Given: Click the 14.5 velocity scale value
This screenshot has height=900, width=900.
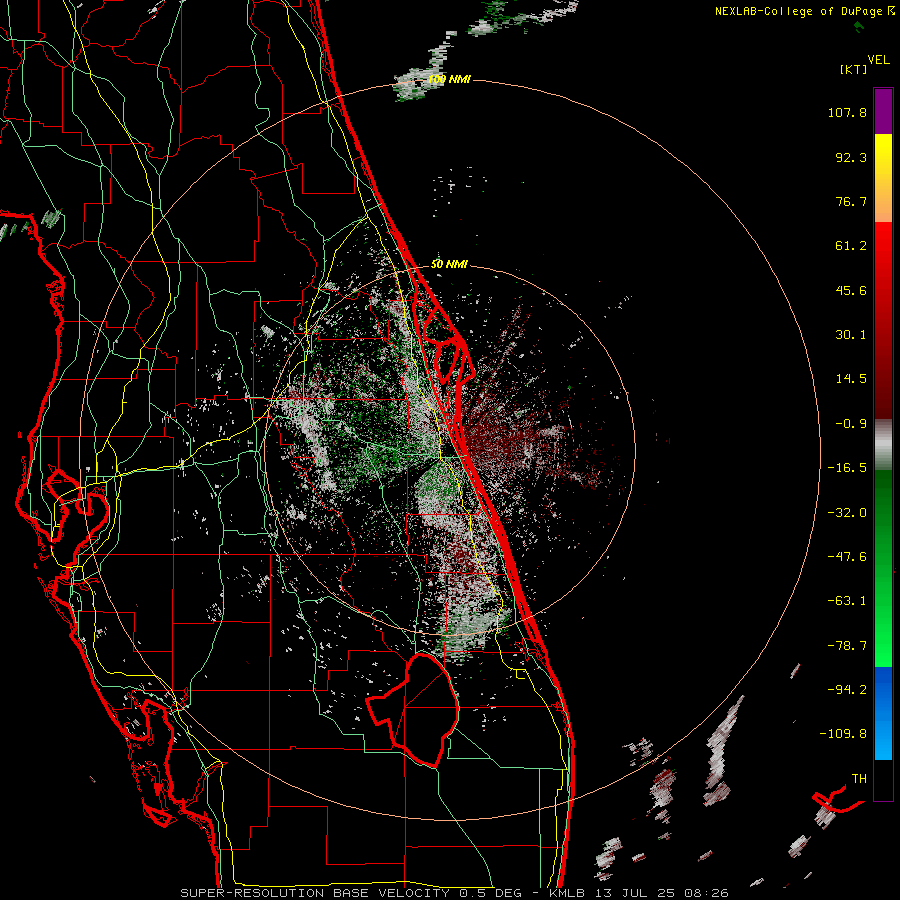Looking at the screenshot, I should pyautogui.click(x=851, y=379).
